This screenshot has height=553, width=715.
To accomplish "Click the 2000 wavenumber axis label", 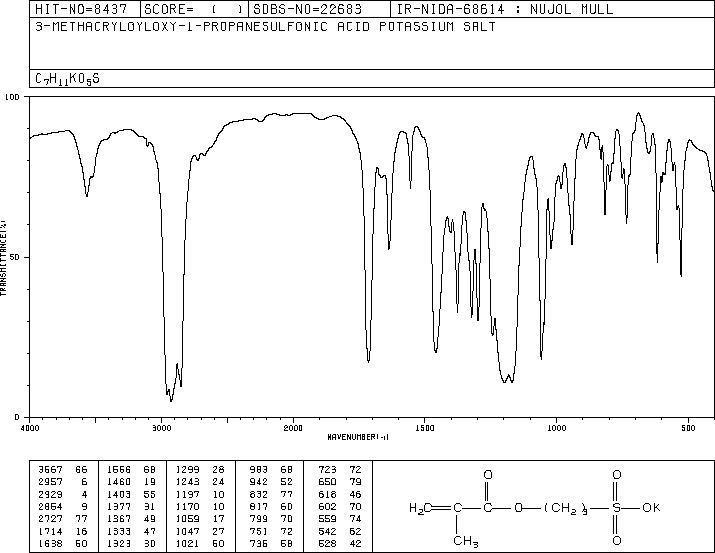I will (293, 428).
